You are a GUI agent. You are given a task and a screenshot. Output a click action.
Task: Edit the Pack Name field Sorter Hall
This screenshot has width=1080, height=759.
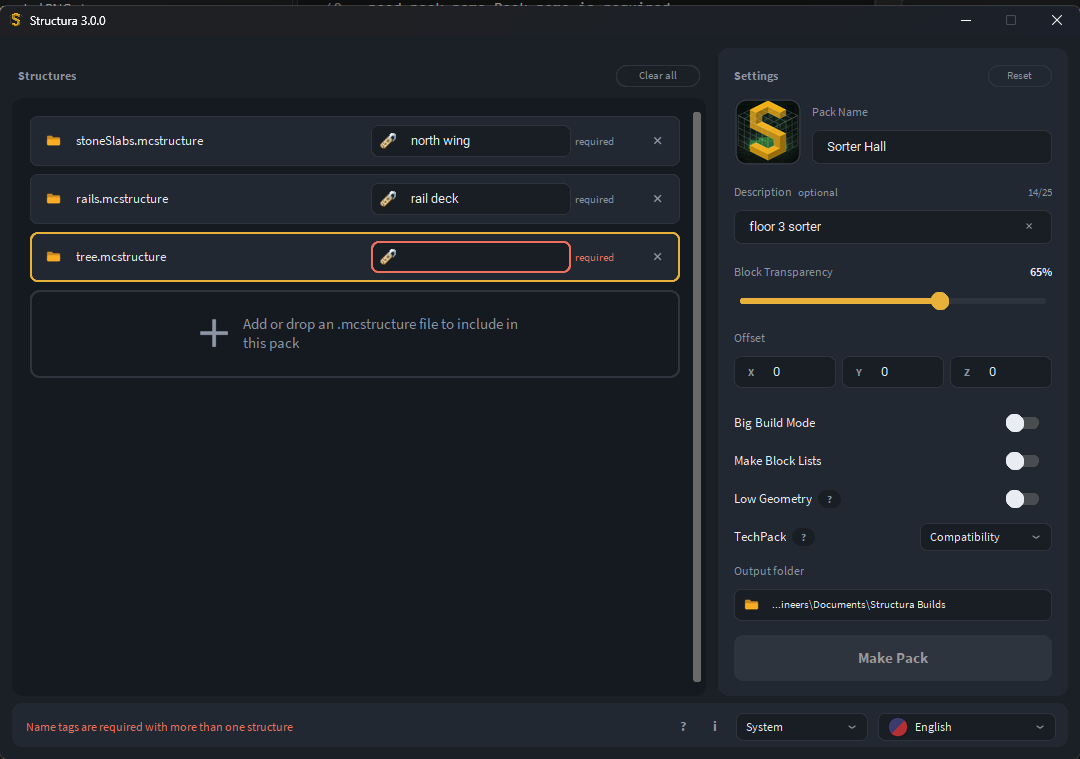click(x=932, y=147)
